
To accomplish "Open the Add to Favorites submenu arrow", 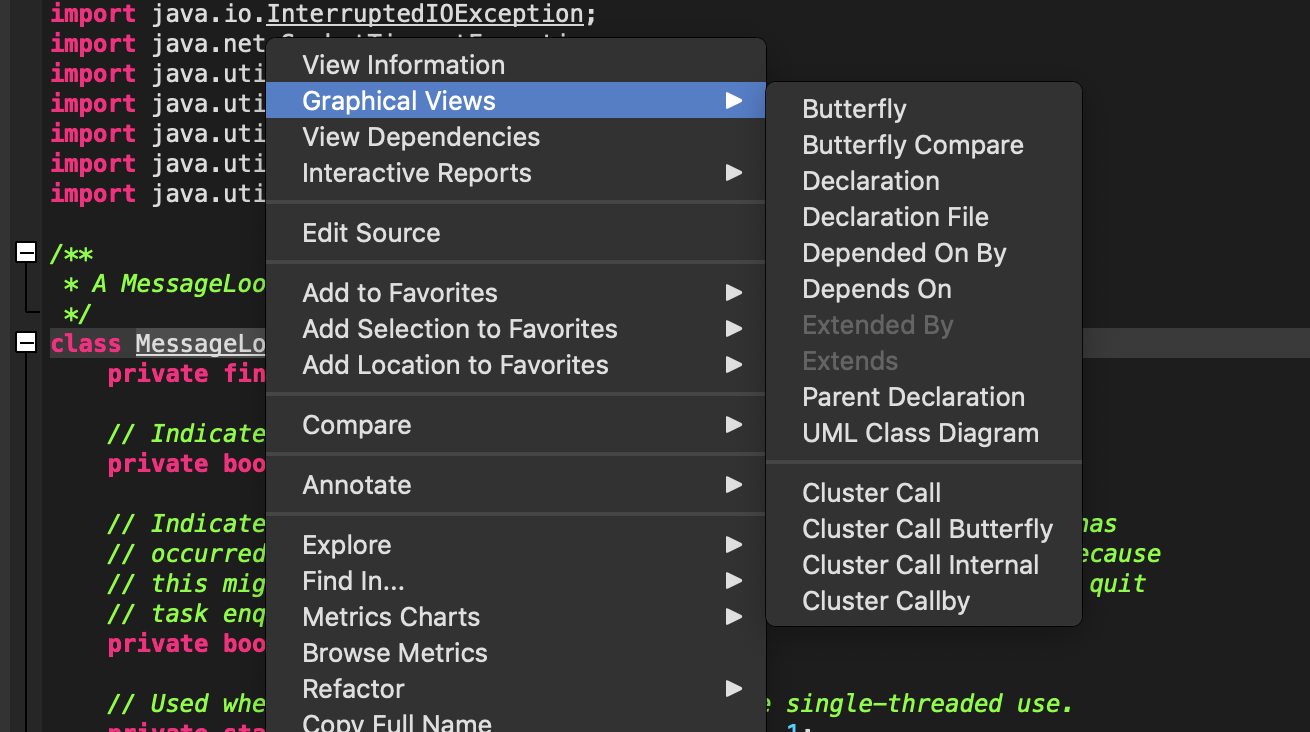I will 734,293.
